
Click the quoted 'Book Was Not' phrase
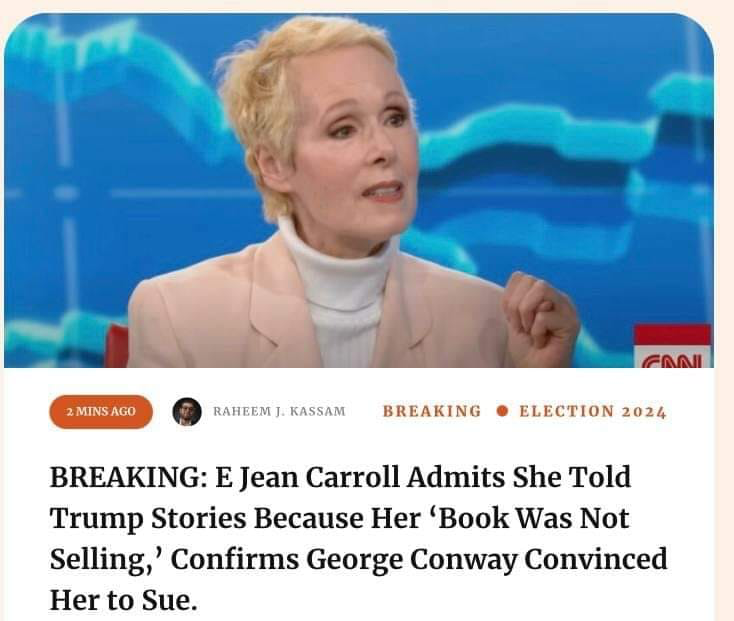(529, 518)
